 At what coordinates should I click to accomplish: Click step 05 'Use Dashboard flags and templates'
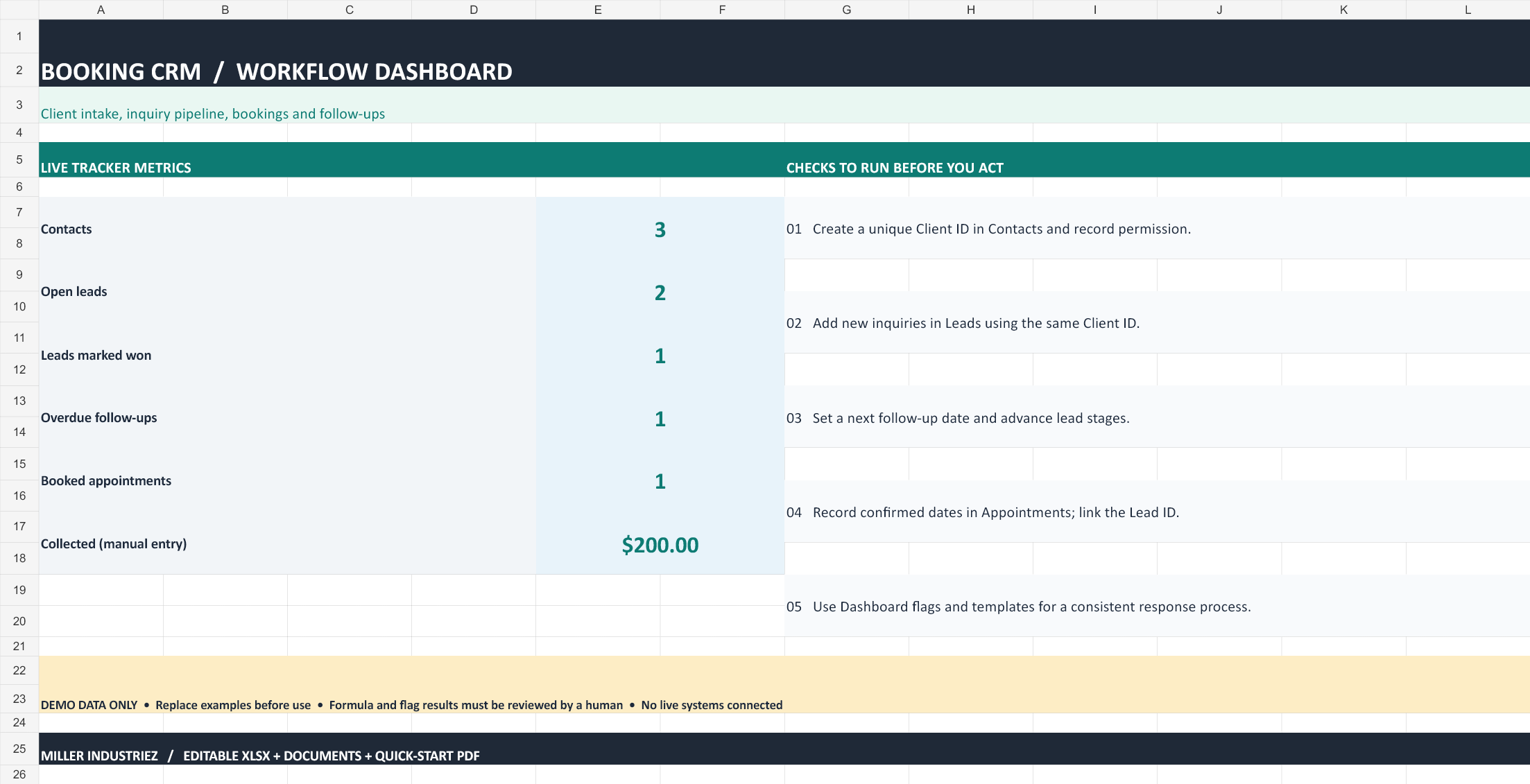(1019, 607)
